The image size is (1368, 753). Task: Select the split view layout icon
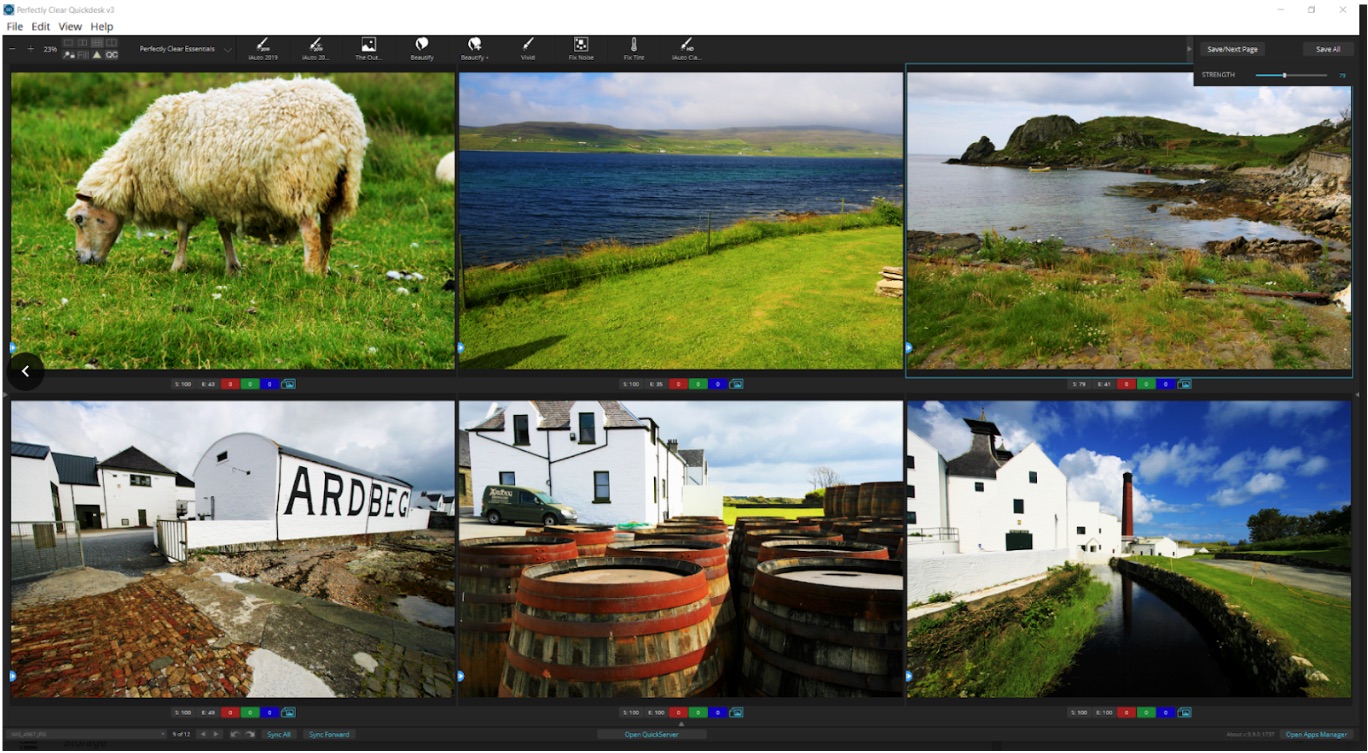pyautogui.click(x=112, y=43)
